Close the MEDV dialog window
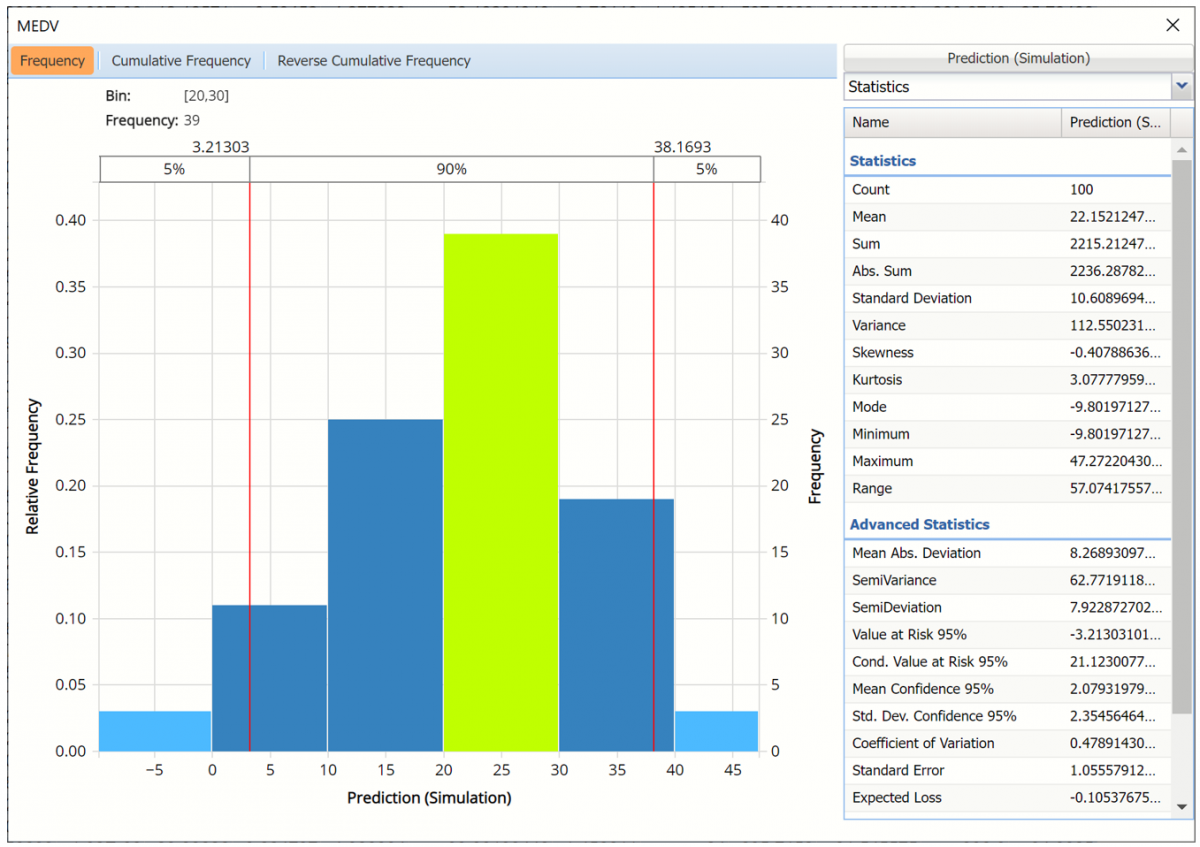 tap(1173, 25)
